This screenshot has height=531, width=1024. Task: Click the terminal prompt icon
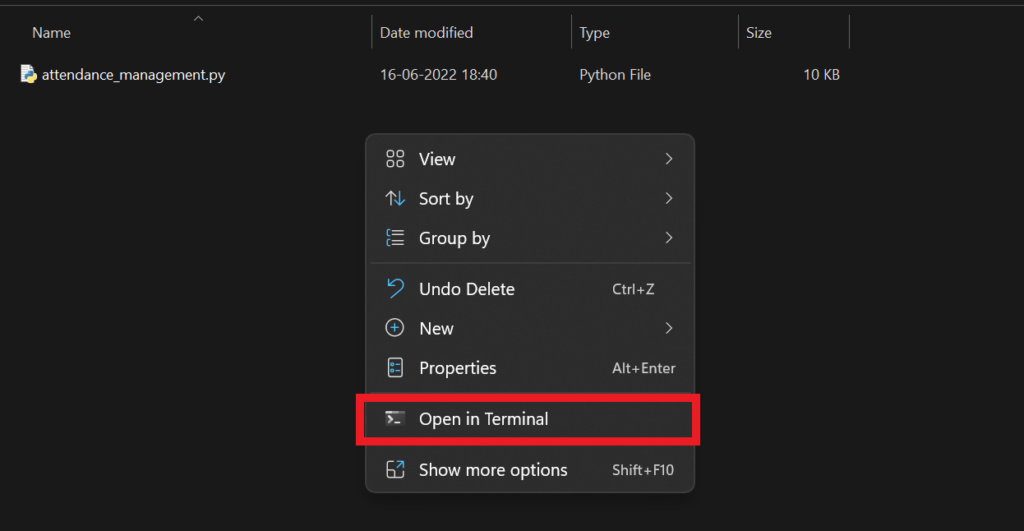pos(395,419)
